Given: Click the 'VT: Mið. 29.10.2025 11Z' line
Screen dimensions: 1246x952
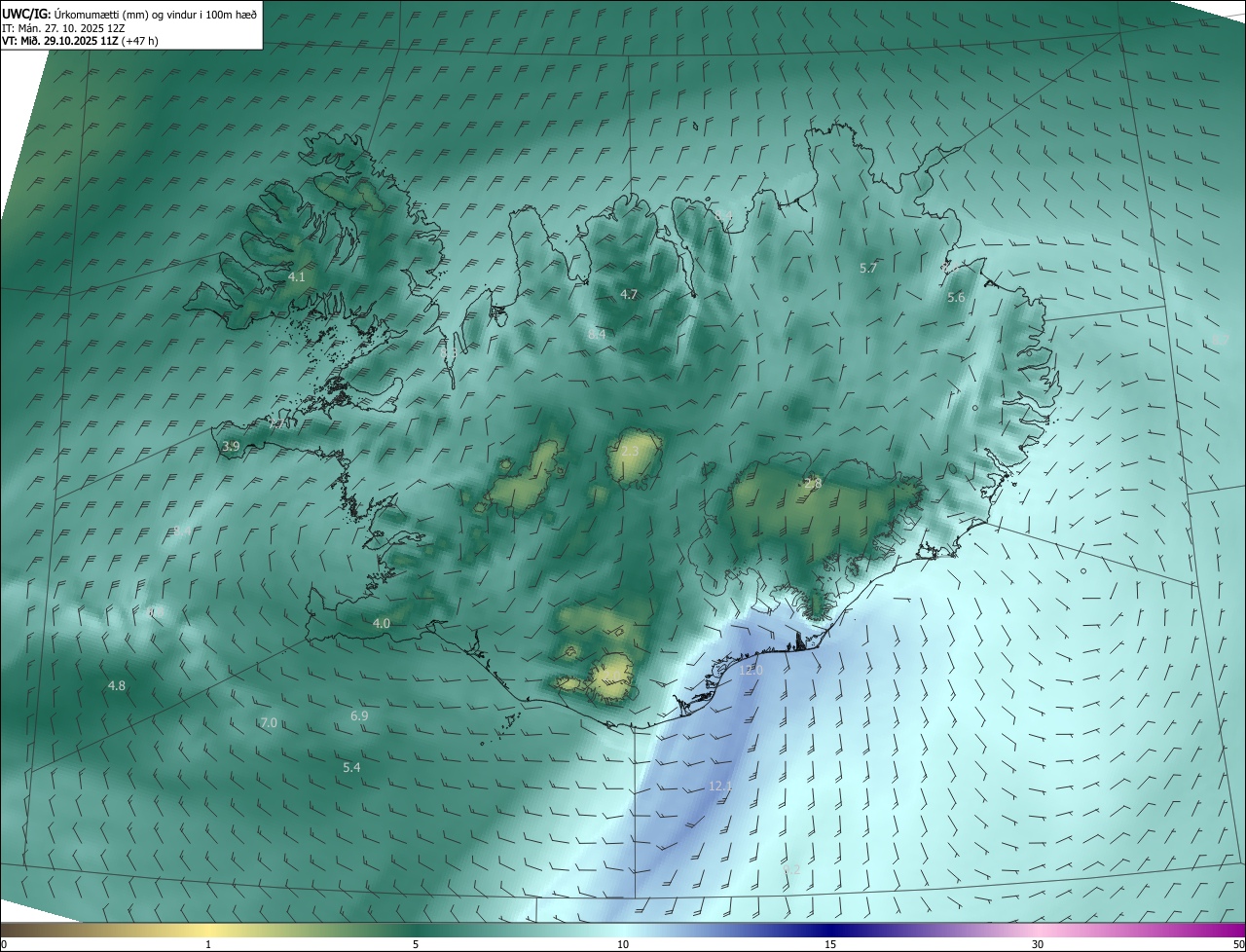Looking at the screenshot, I should coord(60,41).
